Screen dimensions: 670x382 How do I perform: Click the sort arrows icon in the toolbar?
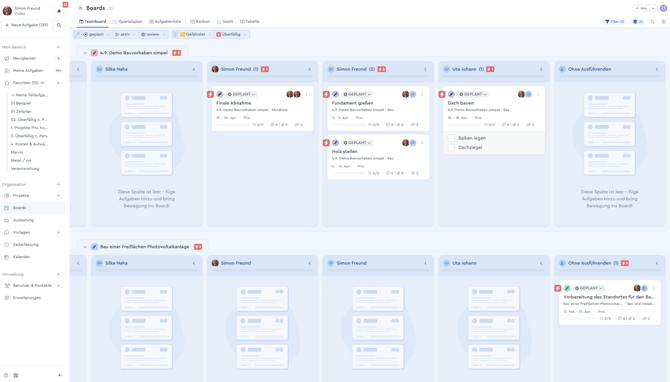pos(652,22)
